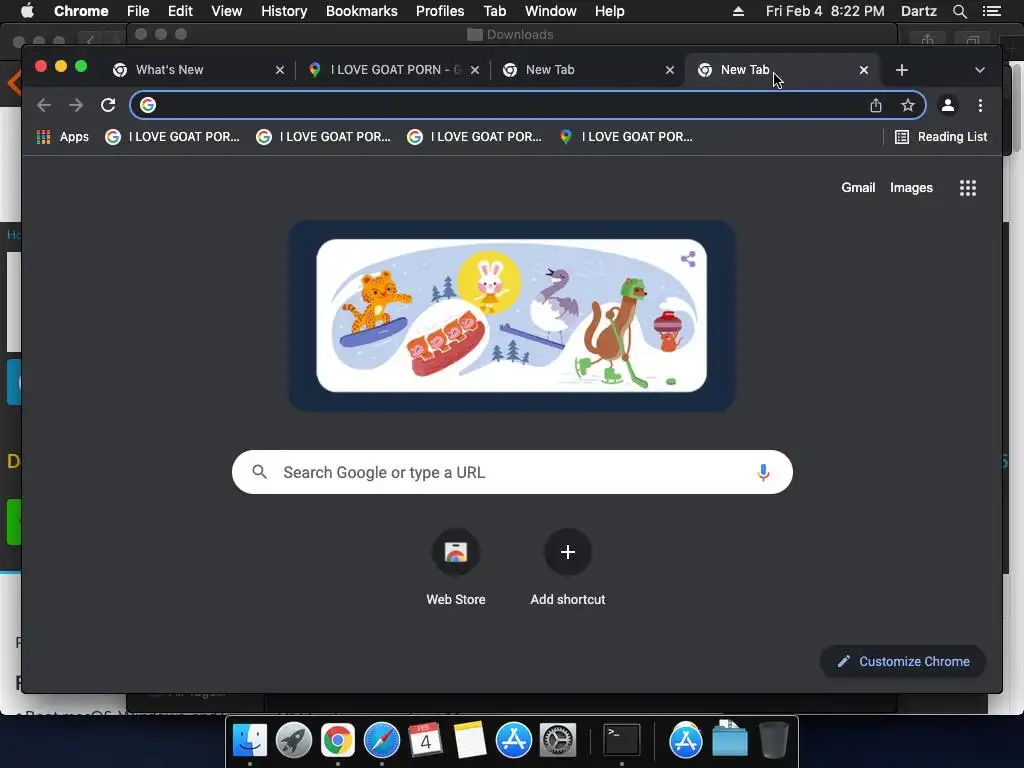Image resolution: width=1024 pixels, height=768 pixels.
Task: Open the Chrome profile avatar button
Action: pos(948,105)
